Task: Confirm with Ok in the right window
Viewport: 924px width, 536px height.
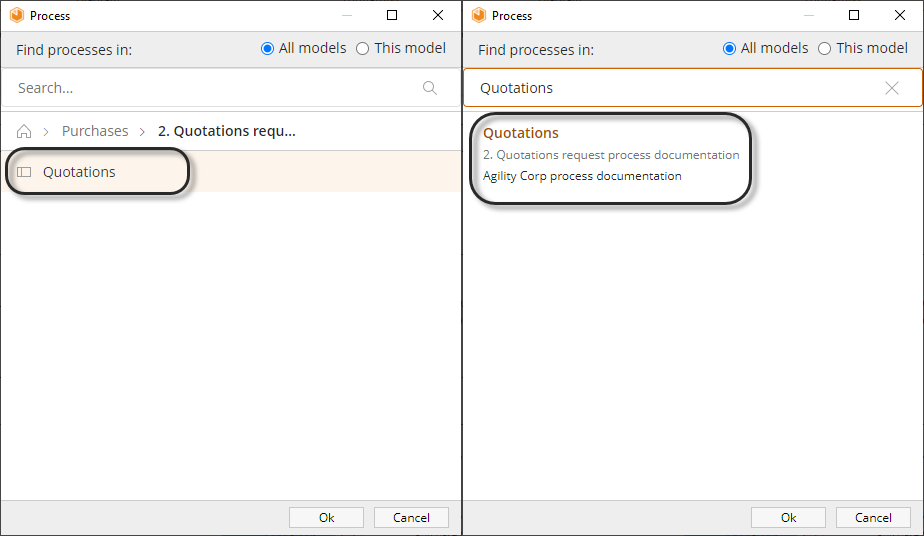Action: point(788,518)
